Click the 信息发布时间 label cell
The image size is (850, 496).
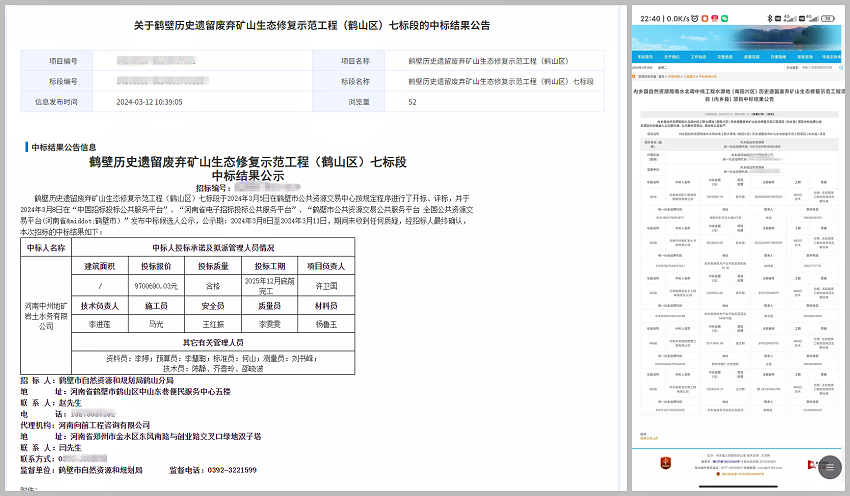(x=56, y=102)
